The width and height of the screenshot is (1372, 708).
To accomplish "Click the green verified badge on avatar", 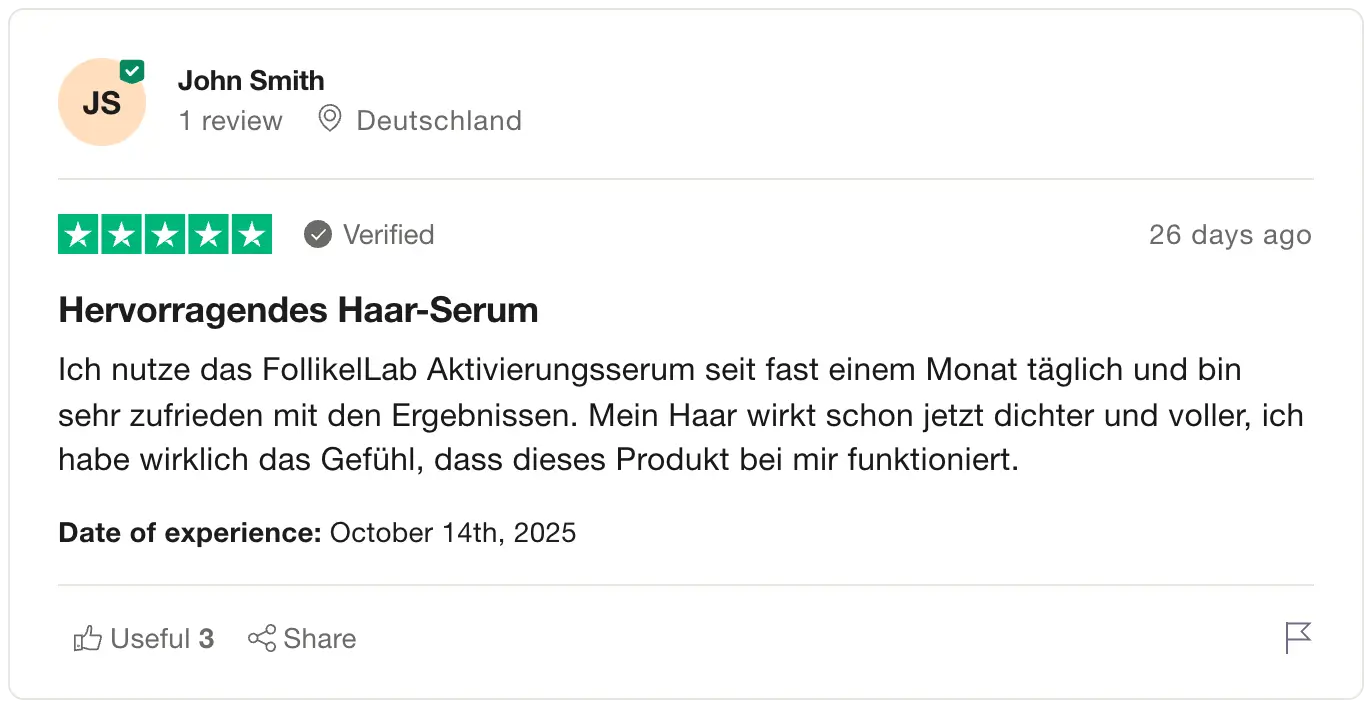I will pyautogui.click(x=132, y=72).
